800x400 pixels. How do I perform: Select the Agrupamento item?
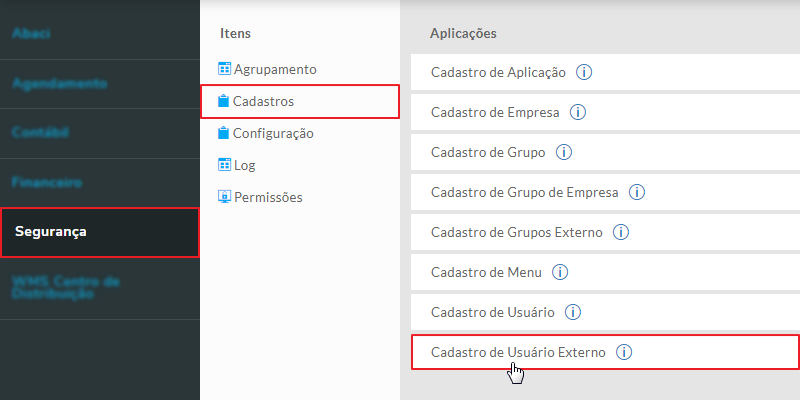pyautogui.click(x=275, y=69)
